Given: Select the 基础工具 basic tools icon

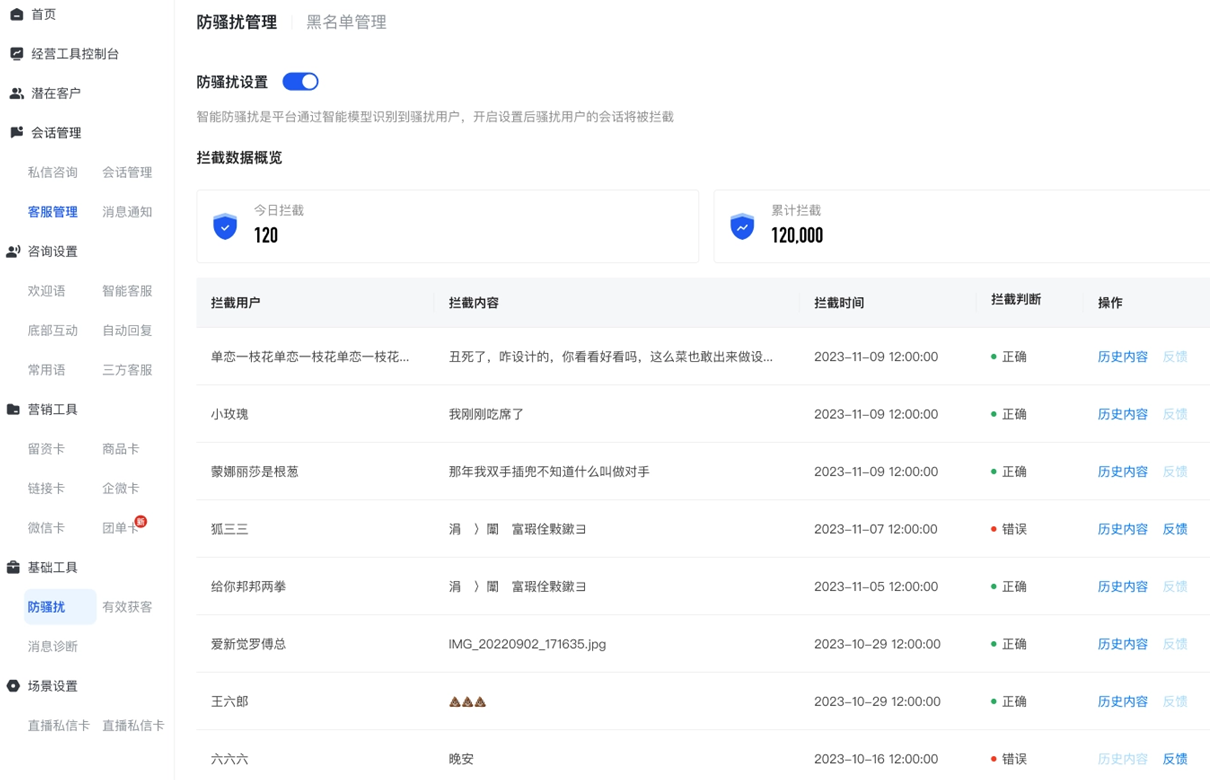Looking at the screenshot, I should coord(15,567).
